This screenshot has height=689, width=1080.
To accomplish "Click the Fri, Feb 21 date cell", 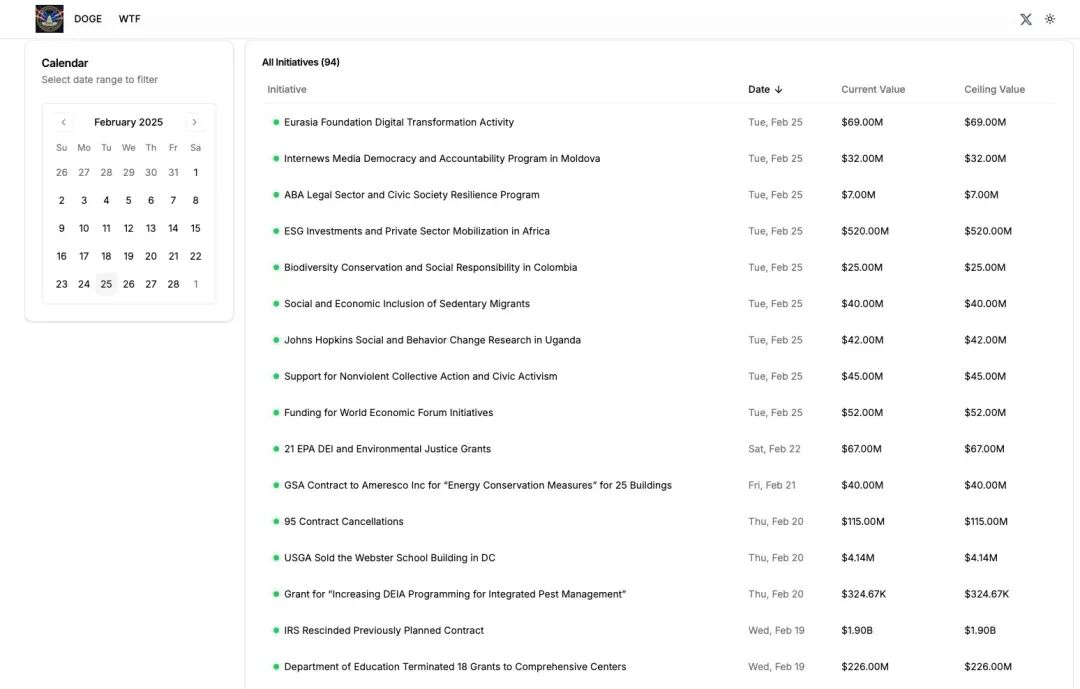I will (771, 485).
